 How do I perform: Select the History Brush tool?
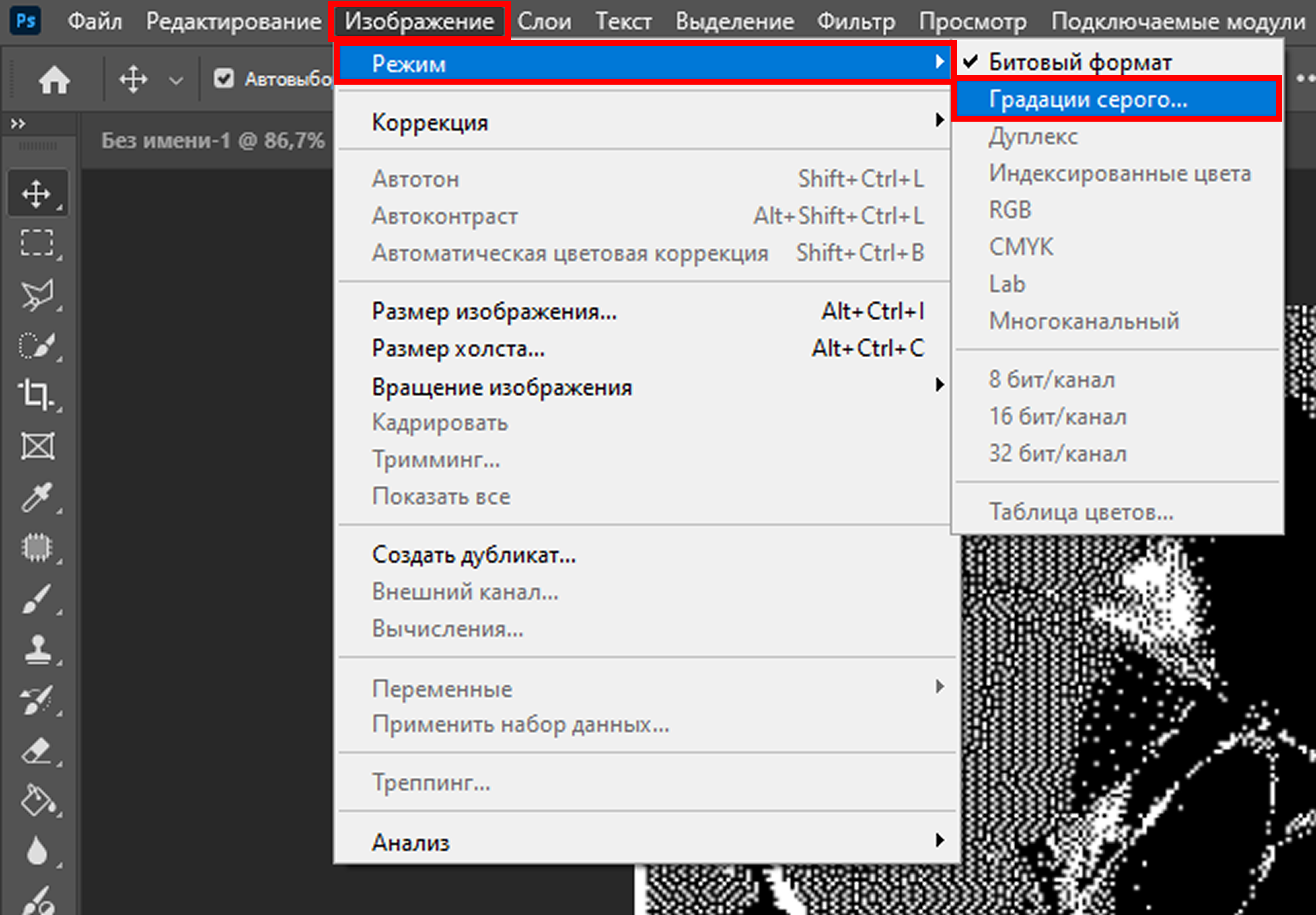[37, 699]
